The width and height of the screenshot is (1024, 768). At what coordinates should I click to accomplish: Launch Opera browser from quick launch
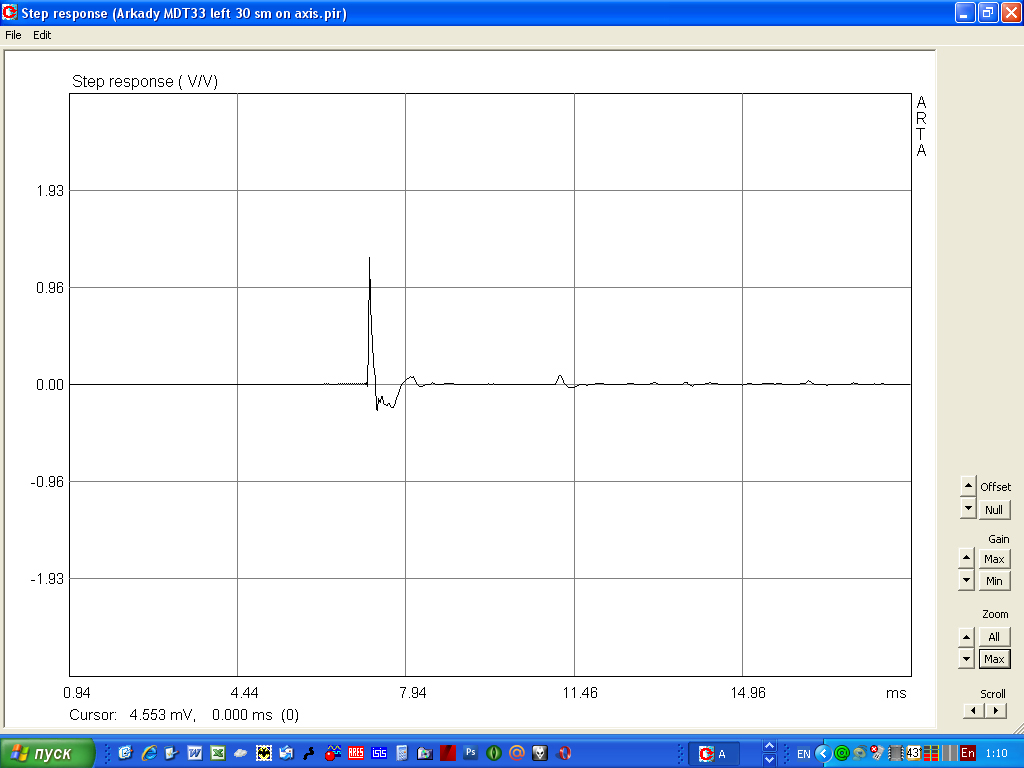(564, 754)
